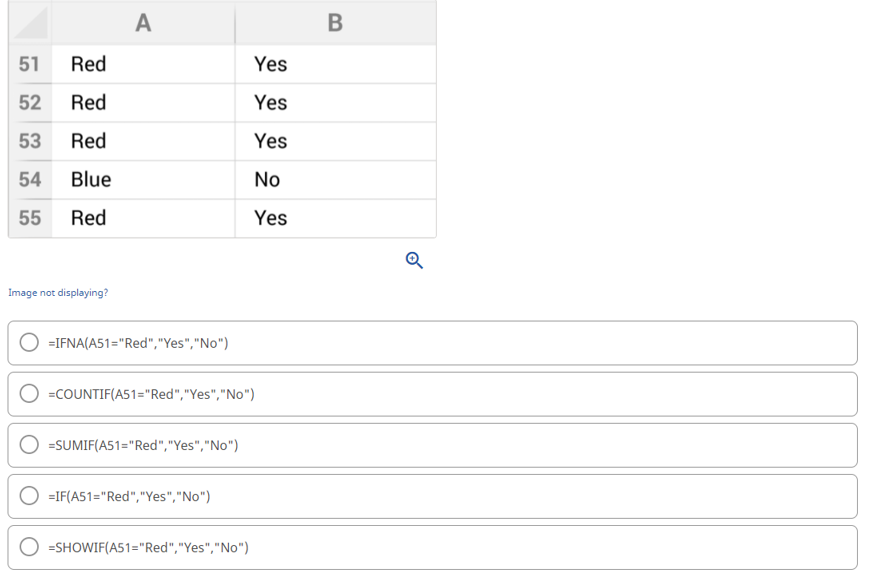This screenshot has width=878, height=581.
Task: Select column A header
Action: (143, 22)
